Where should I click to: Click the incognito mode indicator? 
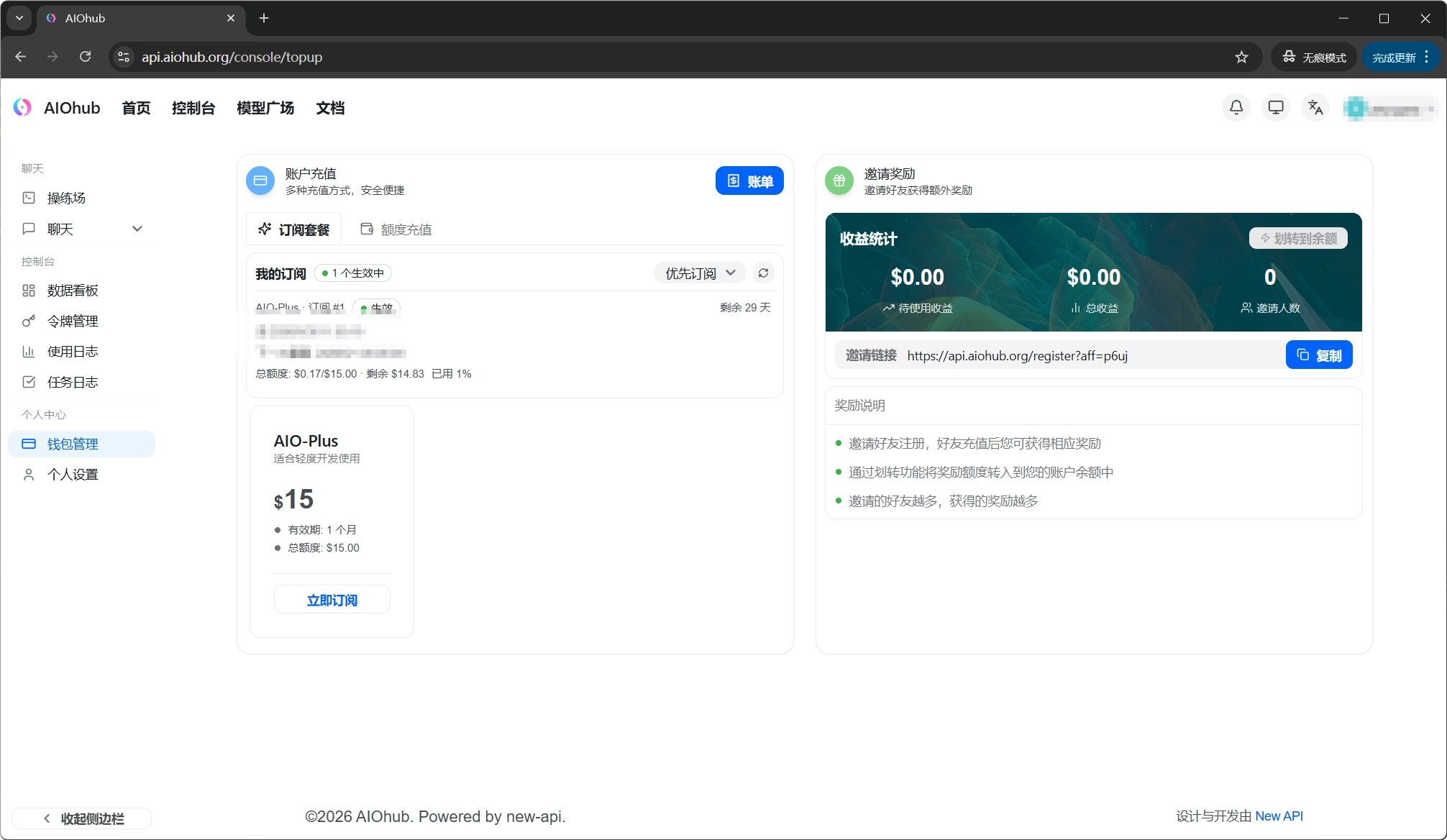1314,57
